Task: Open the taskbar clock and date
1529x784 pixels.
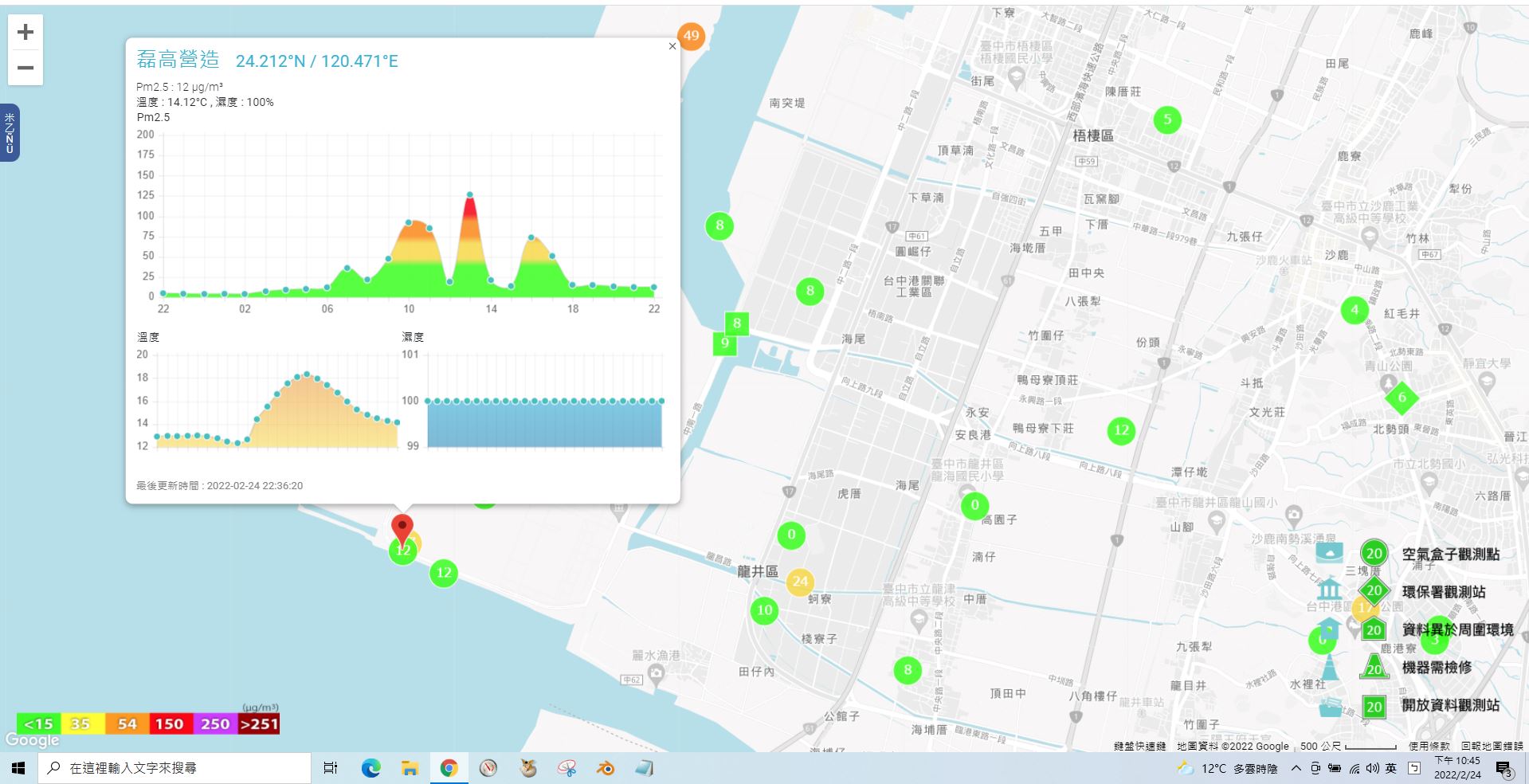Action: click(x=1457, y=768)
